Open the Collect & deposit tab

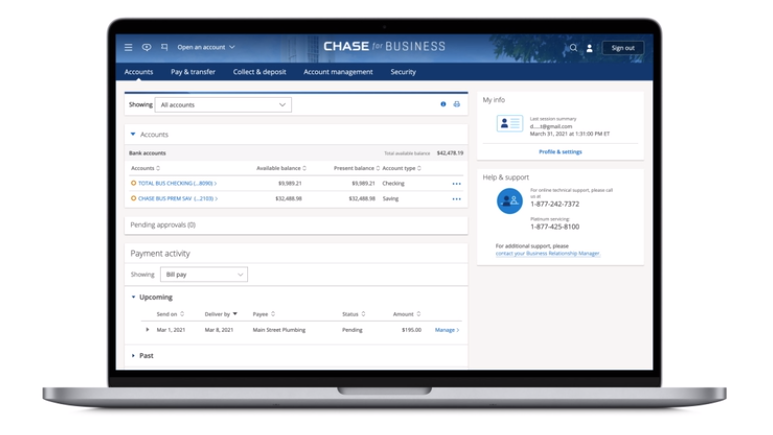point(259,72)
